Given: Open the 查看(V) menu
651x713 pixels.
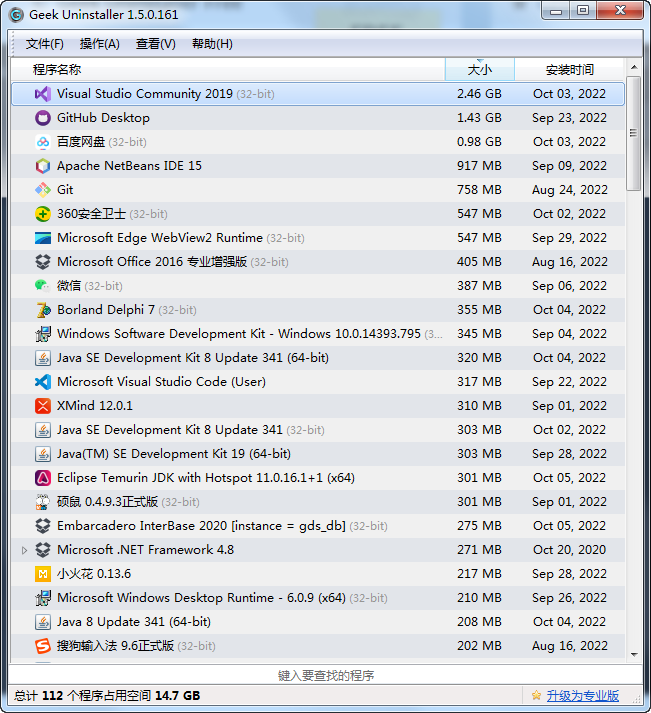Looking at the screenshot, I should [155, 44].
